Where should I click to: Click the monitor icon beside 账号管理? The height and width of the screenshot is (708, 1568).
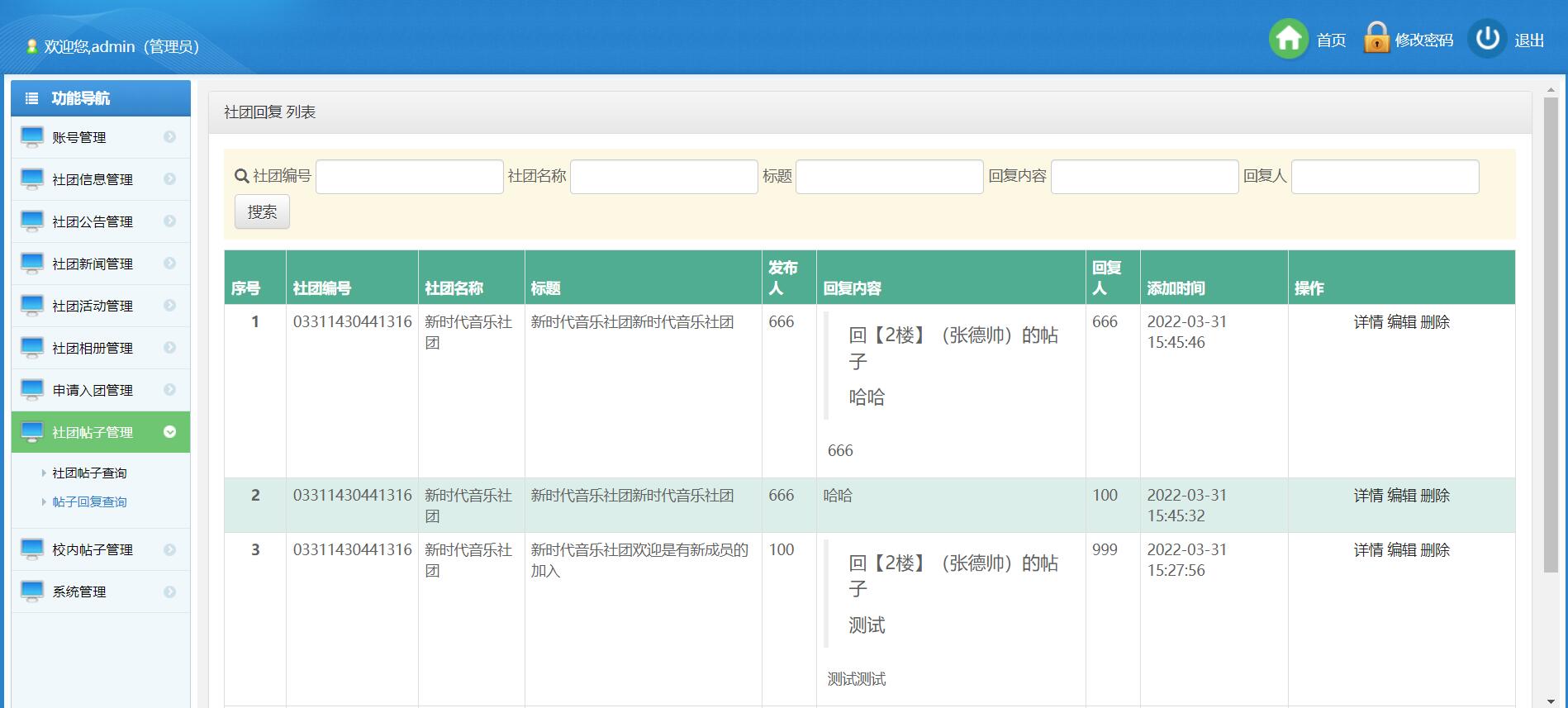point(32,137)
